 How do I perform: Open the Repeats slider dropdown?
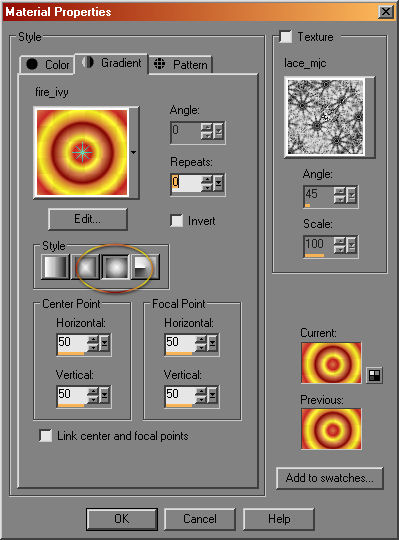point(218,183)
